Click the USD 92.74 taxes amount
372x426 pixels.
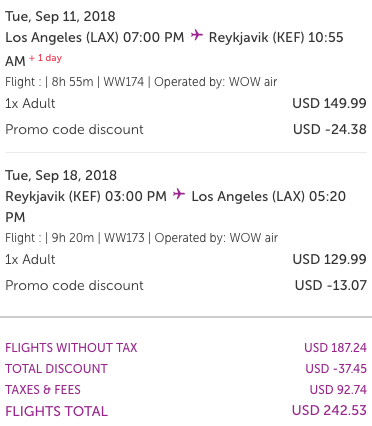338,390
